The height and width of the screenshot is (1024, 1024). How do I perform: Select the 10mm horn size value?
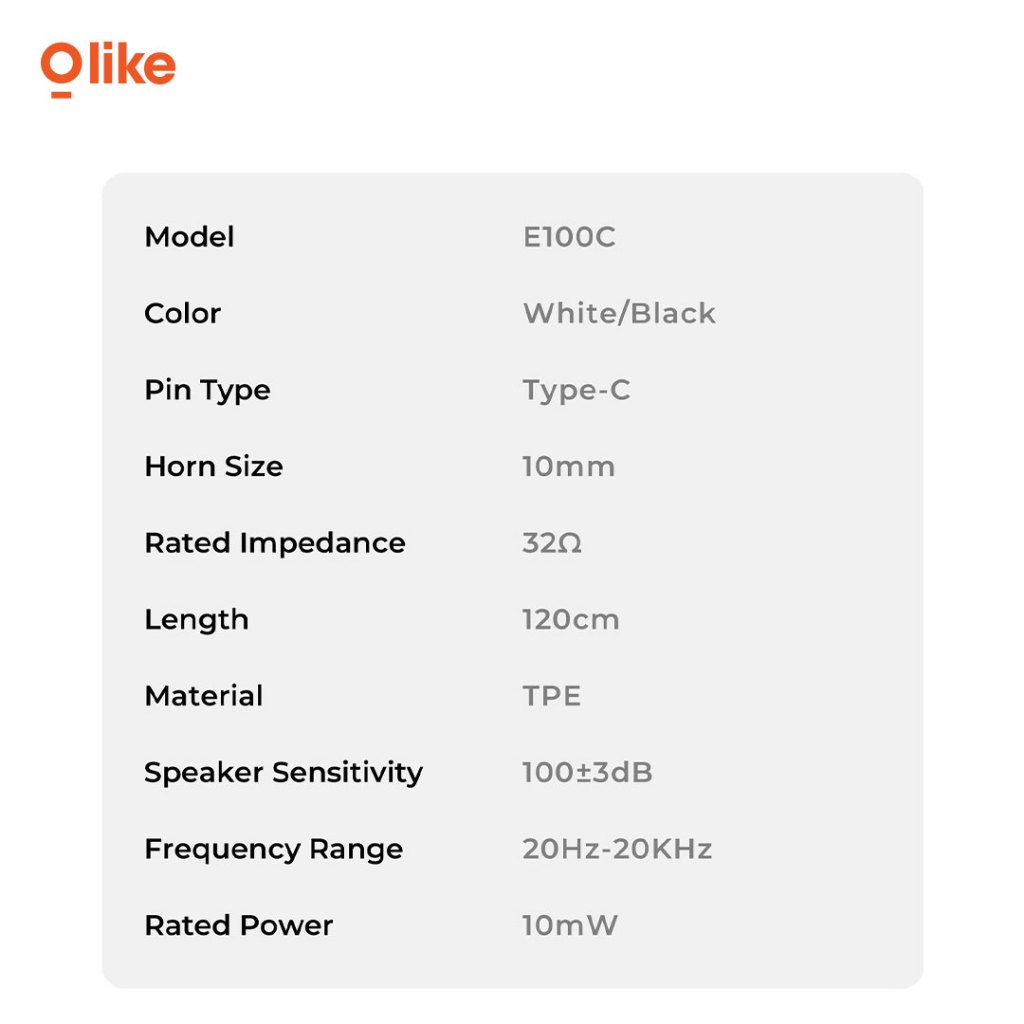tap(568, 466)
